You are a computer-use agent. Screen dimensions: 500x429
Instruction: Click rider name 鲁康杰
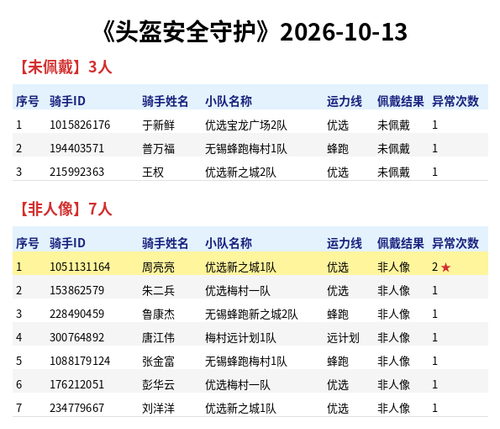click(158, 314)
